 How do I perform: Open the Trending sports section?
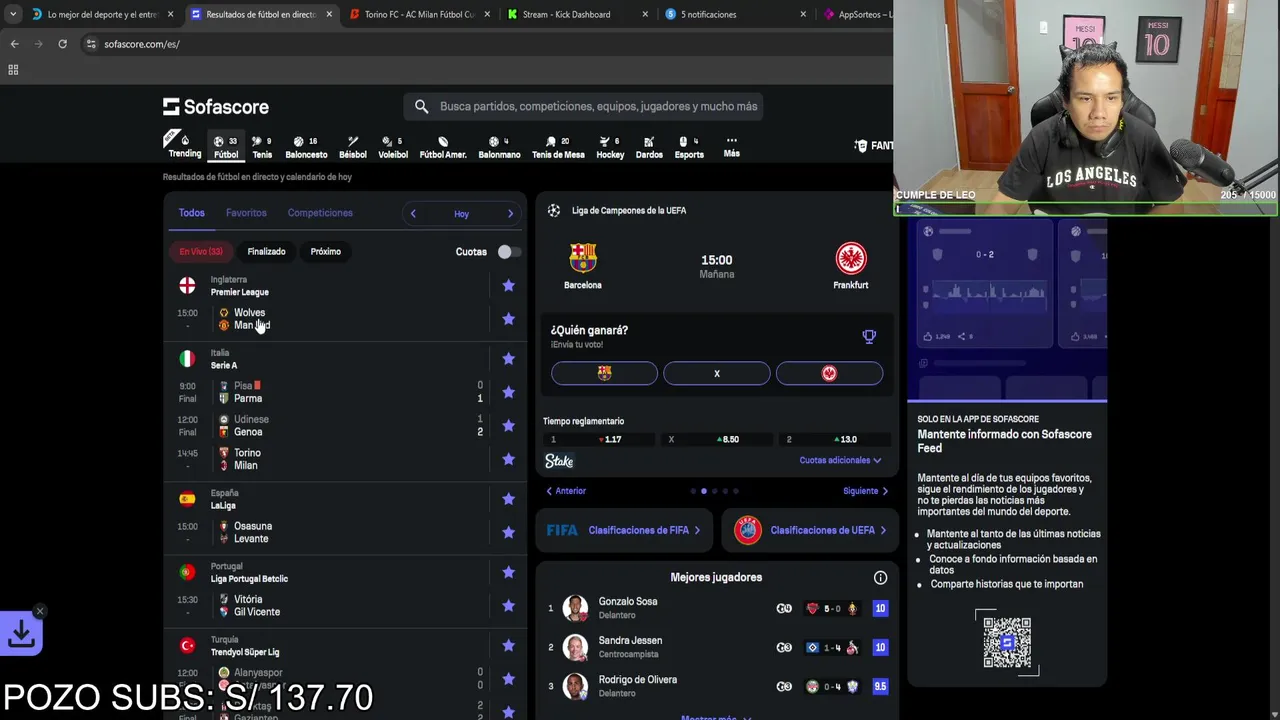pos(184,146)
